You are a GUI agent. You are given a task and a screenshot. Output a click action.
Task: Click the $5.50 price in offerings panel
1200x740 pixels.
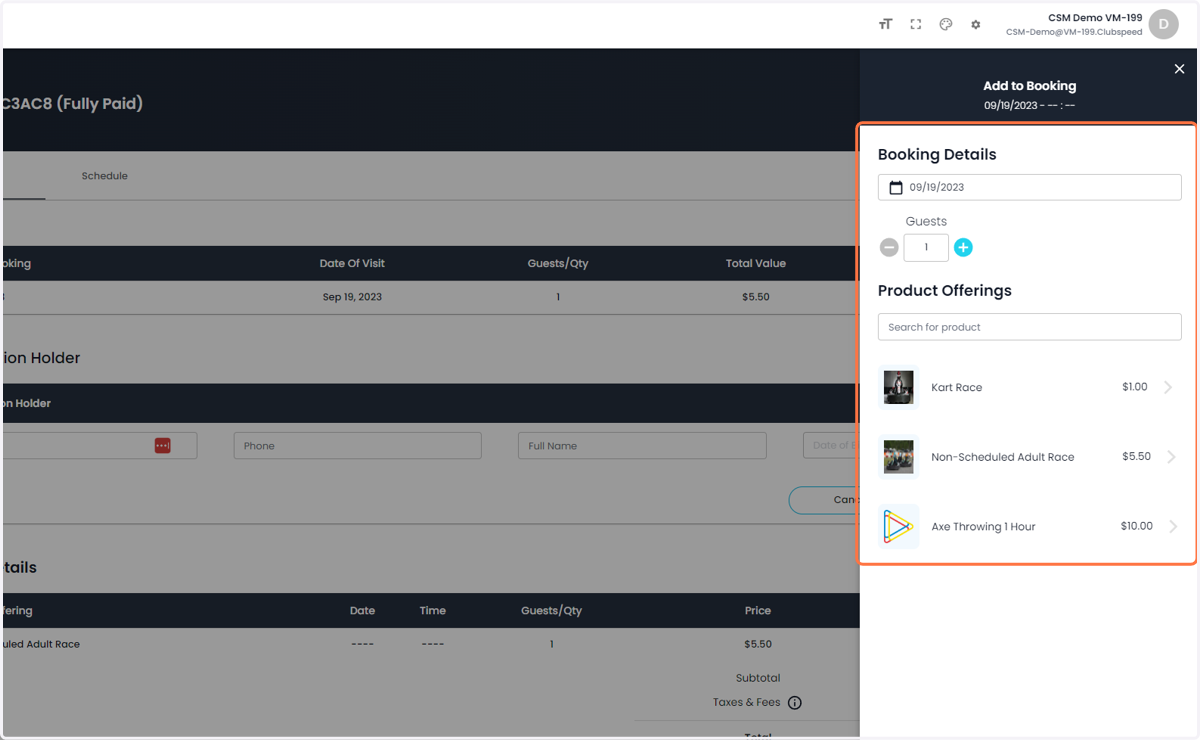pos(1136,456)
